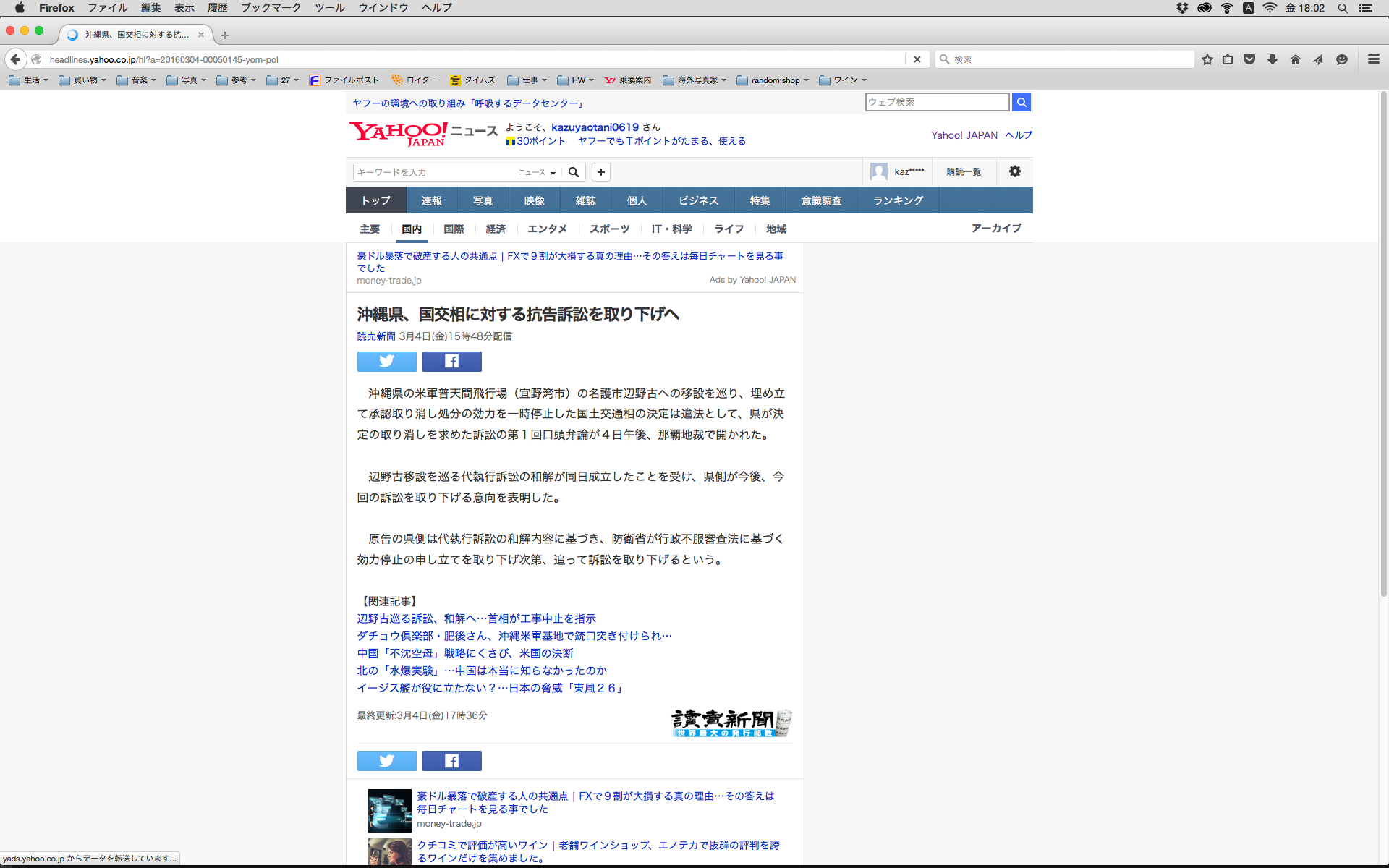
Task: Click the bookmark star icon in toolbar
Action: point(1207,59)
